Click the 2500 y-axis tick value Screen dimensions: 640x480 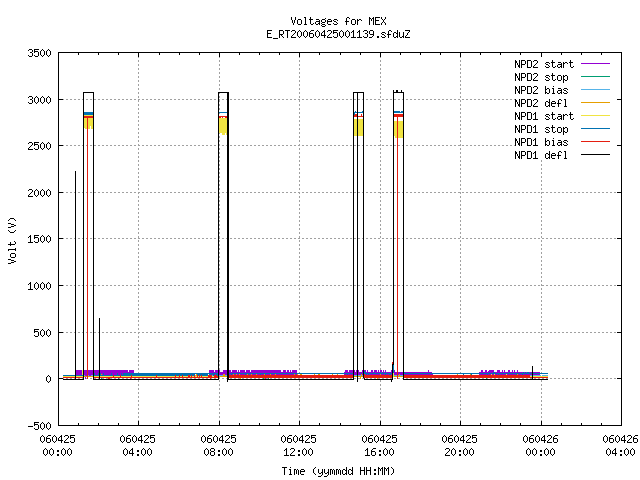tap(39, 146)
